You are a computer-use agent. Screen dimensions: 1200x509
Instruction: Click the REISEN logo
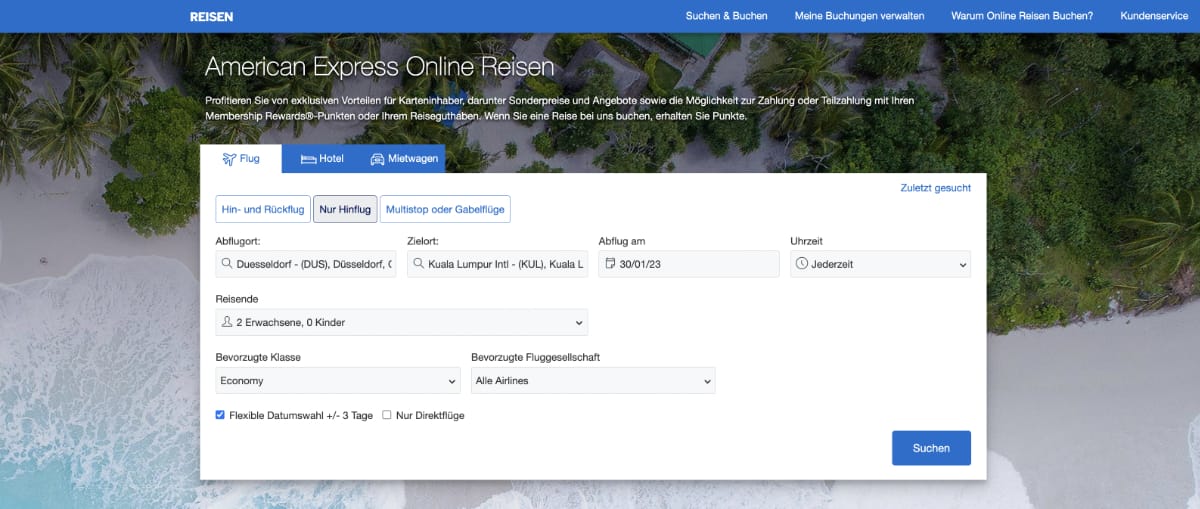pyautogui.click(x=211, y=16)
